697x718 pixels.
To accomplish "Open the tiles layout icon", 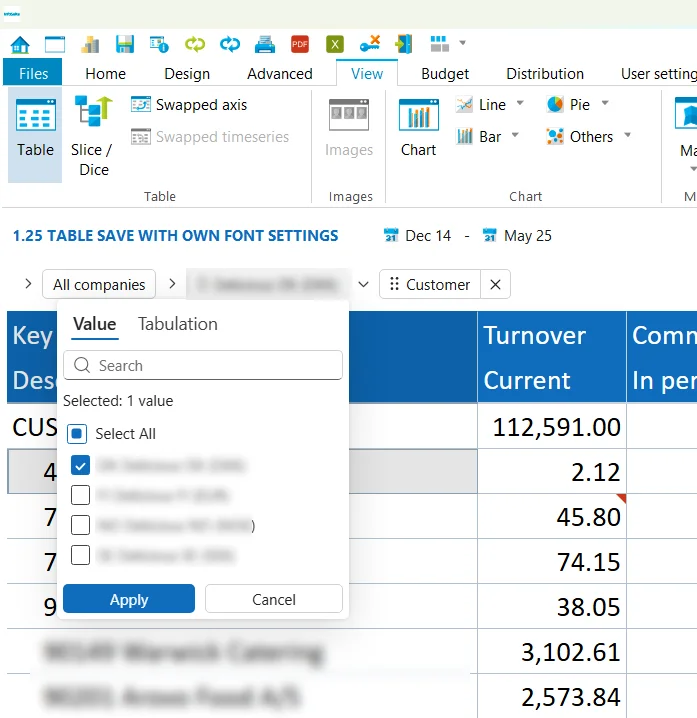I will (x=439, y=44).
